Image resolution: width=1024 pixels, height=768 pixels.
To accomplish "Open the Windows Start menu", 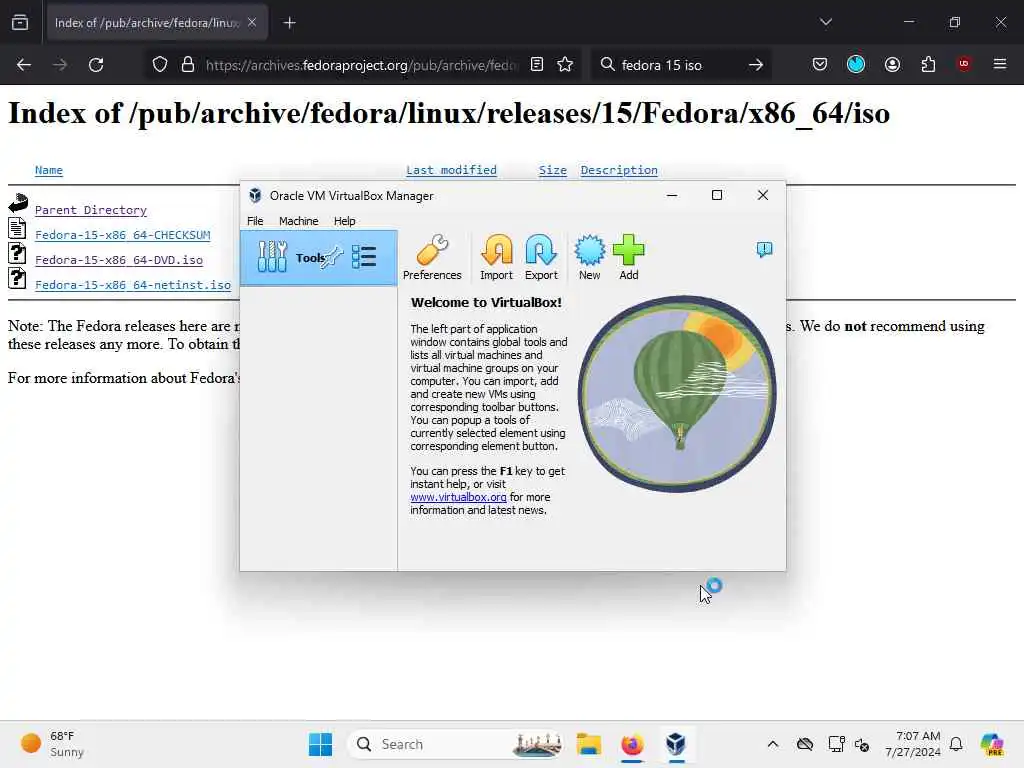I will [320, 744].
